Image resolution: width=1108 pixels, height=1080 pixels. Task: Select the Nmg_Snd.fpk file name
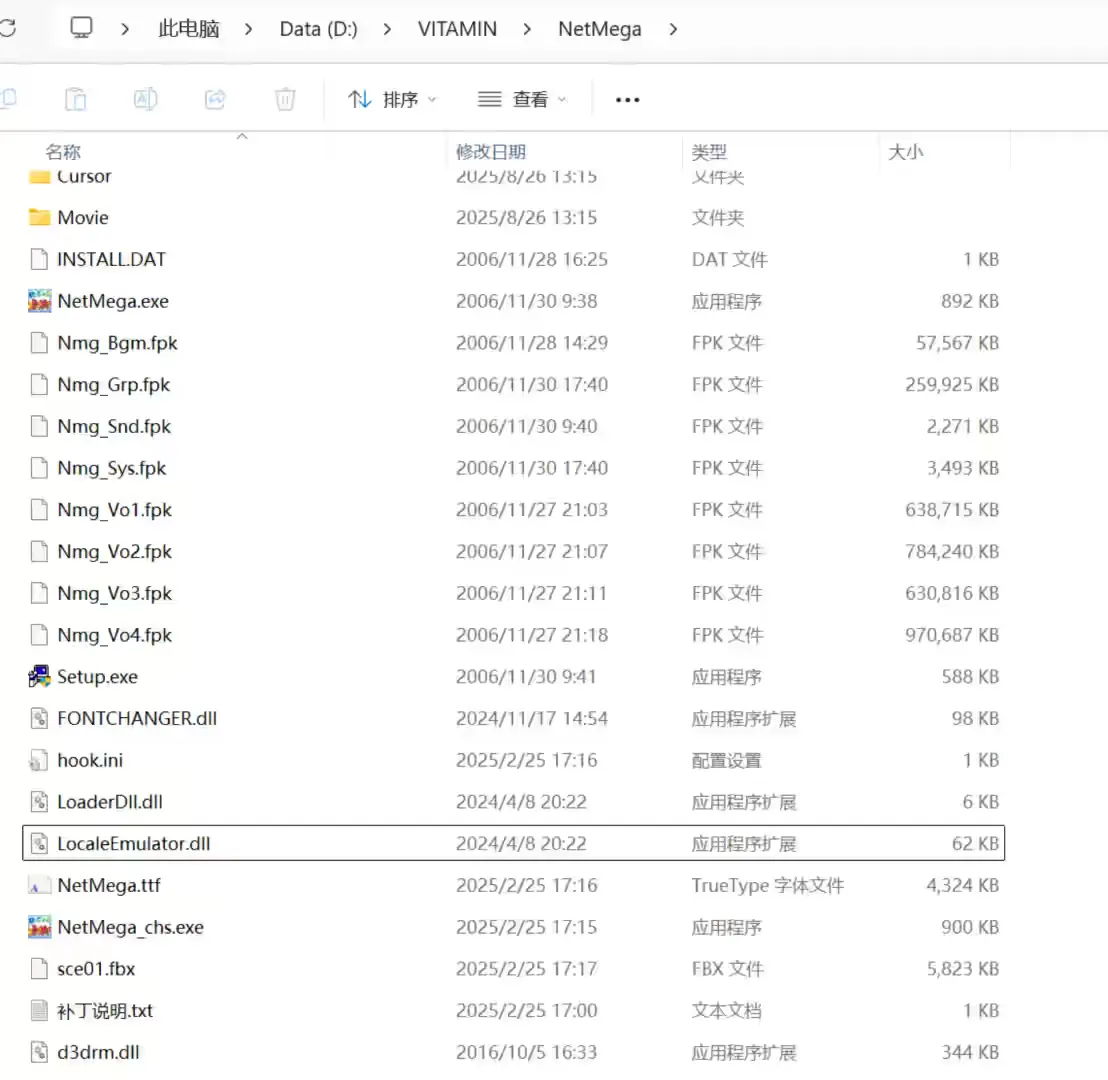(114, 426)
